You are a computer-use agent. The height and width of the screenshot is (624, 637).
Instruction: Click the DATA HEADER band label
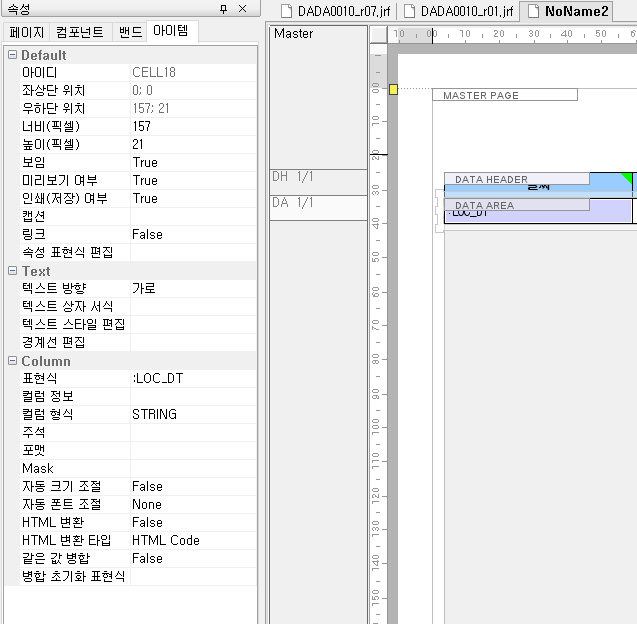click(517, 179)
